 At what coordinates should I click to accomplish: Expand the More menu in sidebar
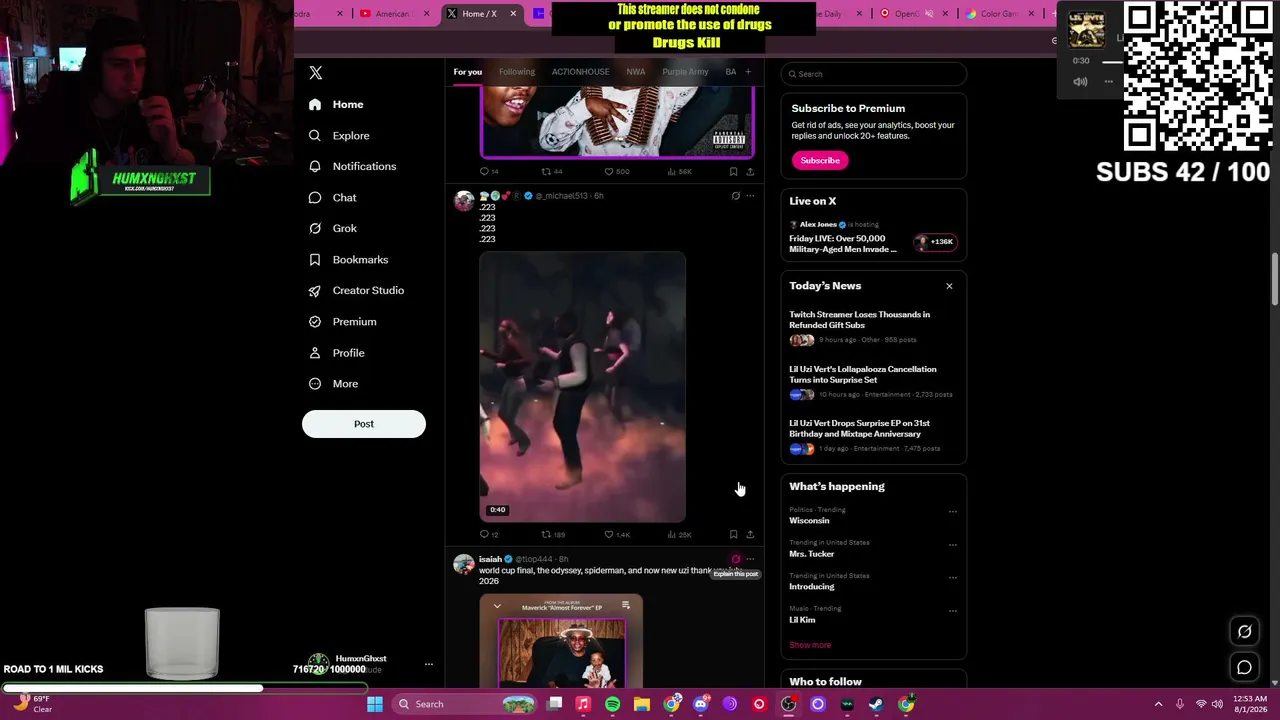(x=334, y=383)
